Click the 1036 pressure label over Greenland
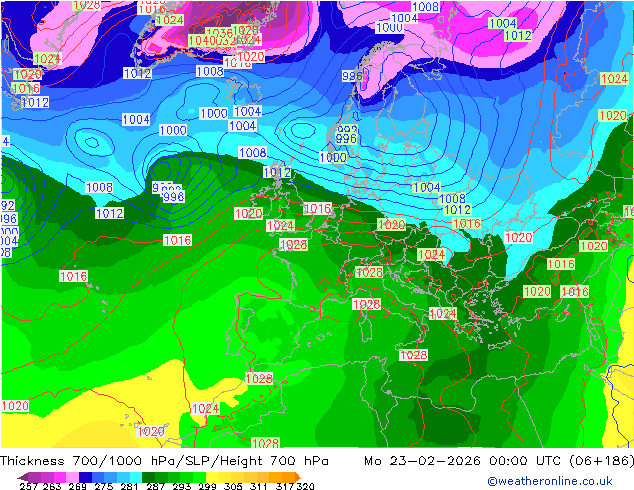This screenshot has width=634, height=490. 219,33
